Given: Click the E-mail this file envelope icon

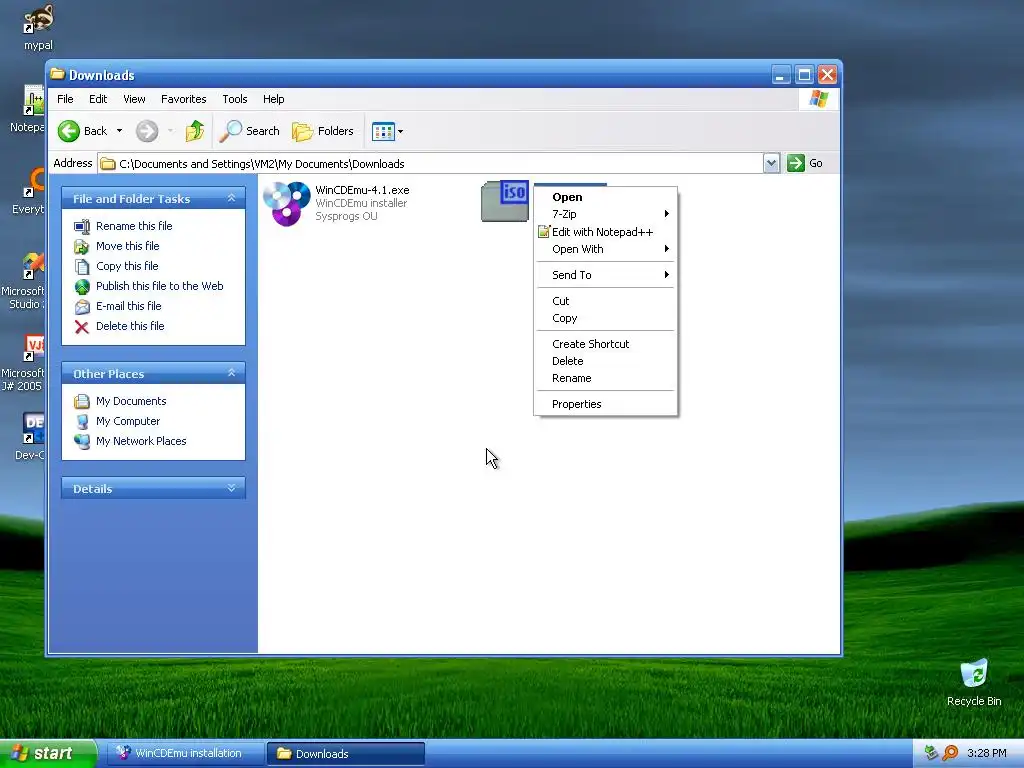Looking at the screenshot, I should tap(82, 306).
